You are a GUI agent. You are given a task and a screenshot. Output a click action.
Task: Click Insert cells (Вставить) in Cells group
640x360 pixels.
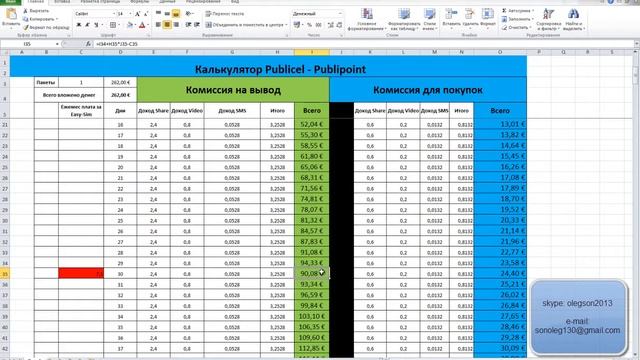coord(451,20)
